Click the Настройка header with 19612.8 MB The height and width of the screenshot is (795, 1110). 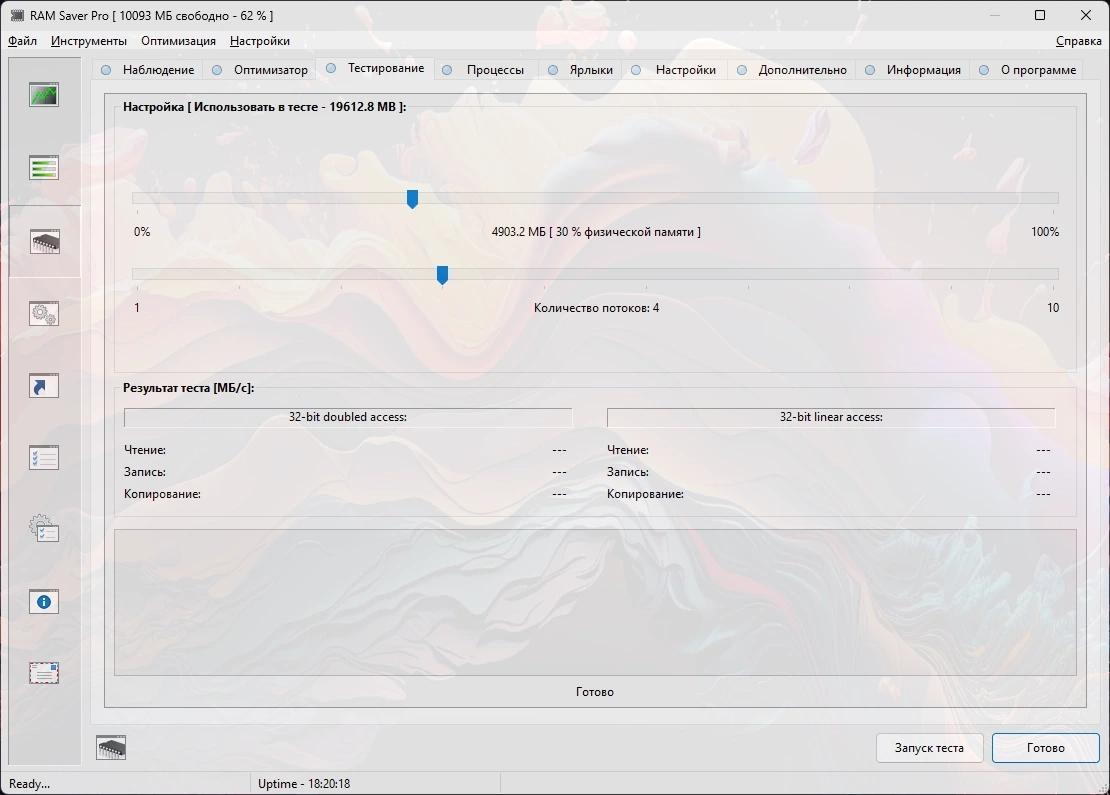[x=265, y=107]
